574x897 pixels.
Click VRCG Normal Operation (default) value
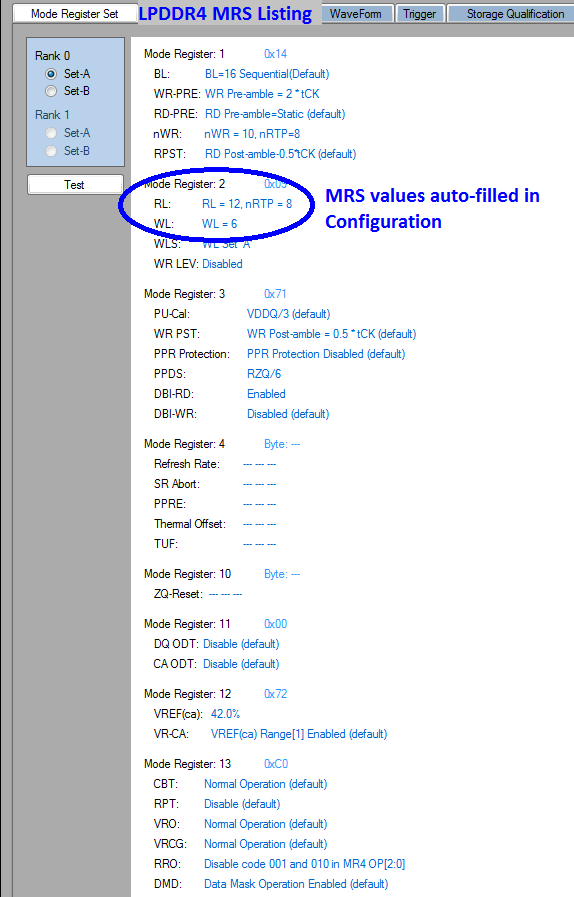[266, 844]
